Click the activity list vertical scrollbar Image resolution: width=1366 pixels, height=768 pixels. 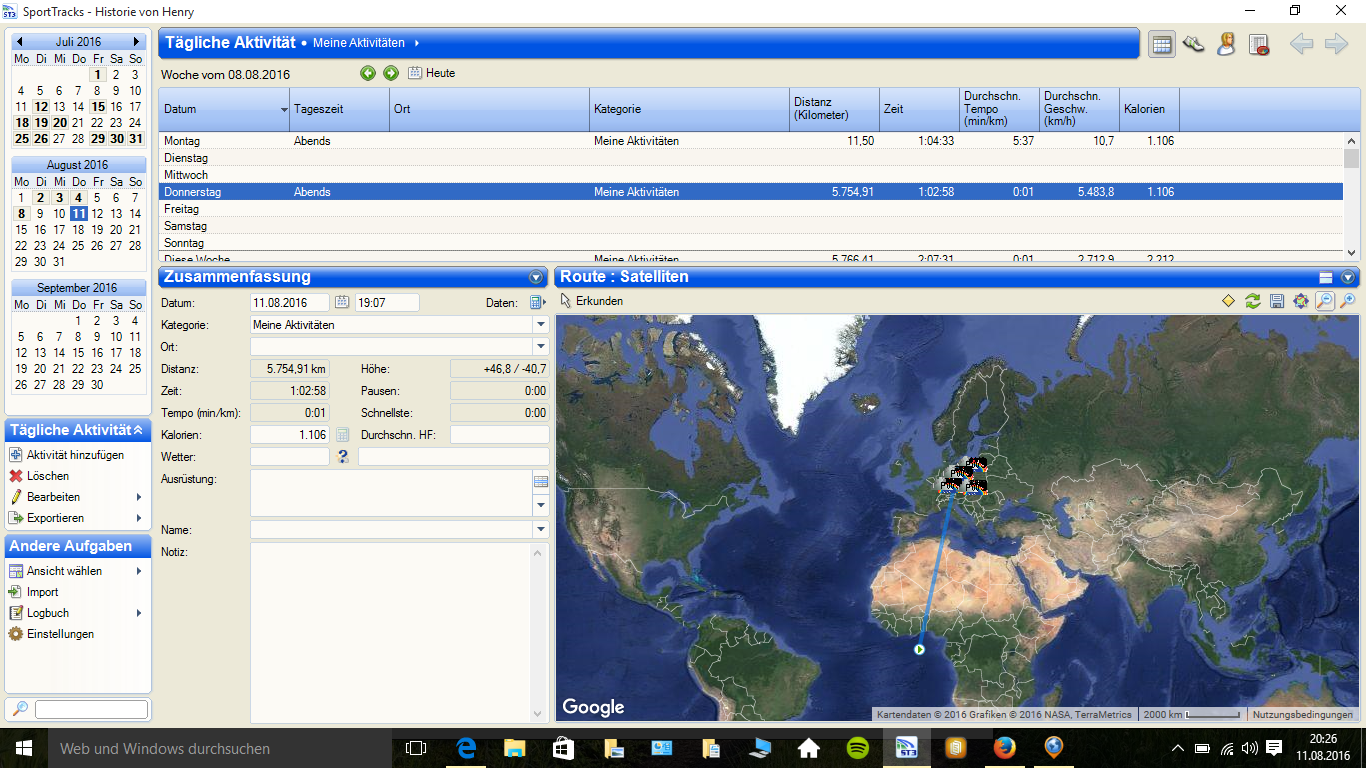tap(1351, 200)
